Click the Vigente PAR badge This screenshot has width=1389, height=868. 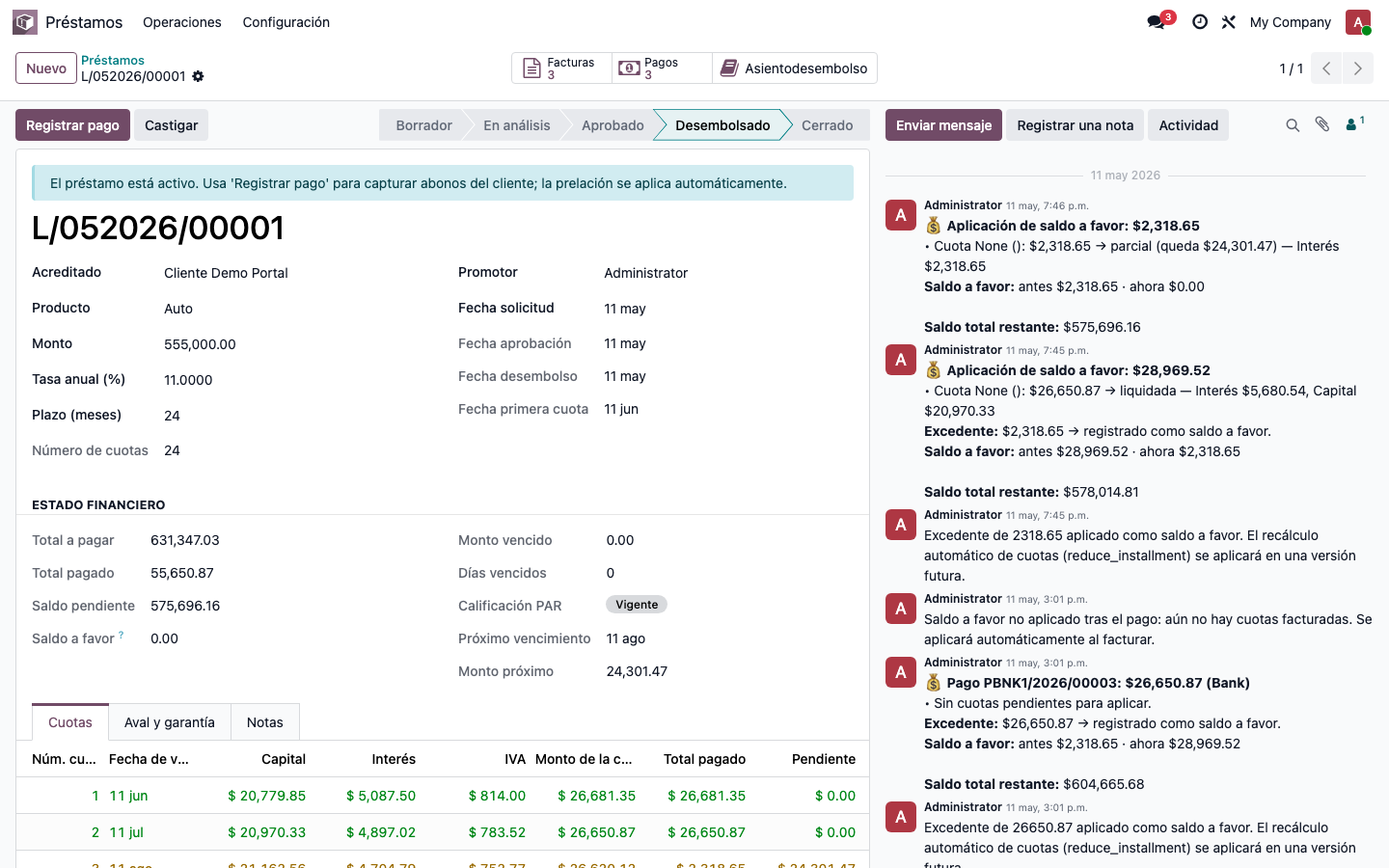coord(637,605)
